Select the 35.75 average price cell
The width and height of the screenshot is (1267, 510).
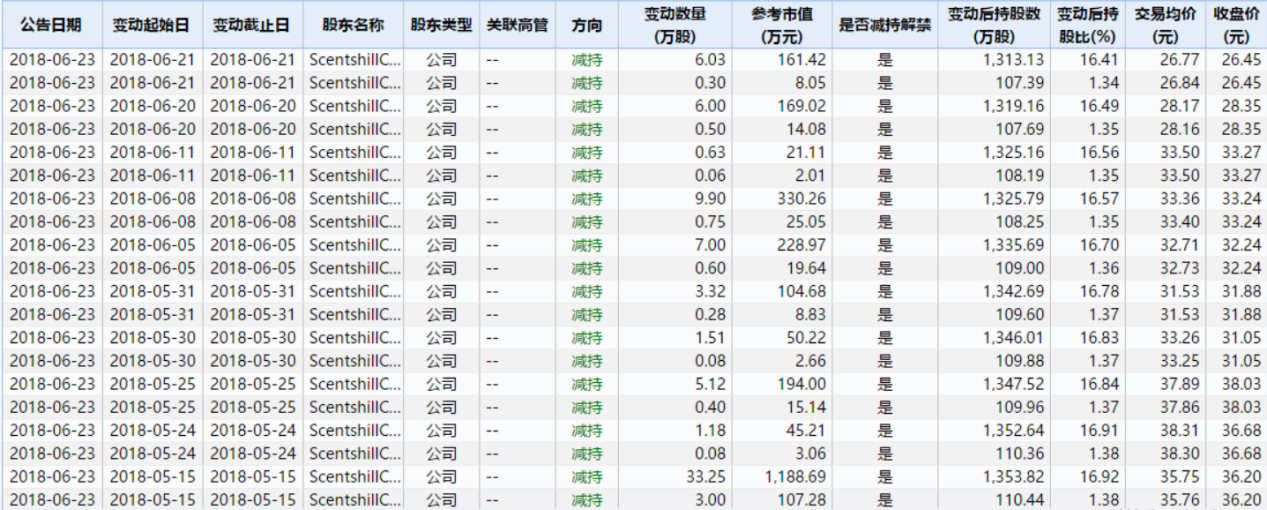[1165, 476]
